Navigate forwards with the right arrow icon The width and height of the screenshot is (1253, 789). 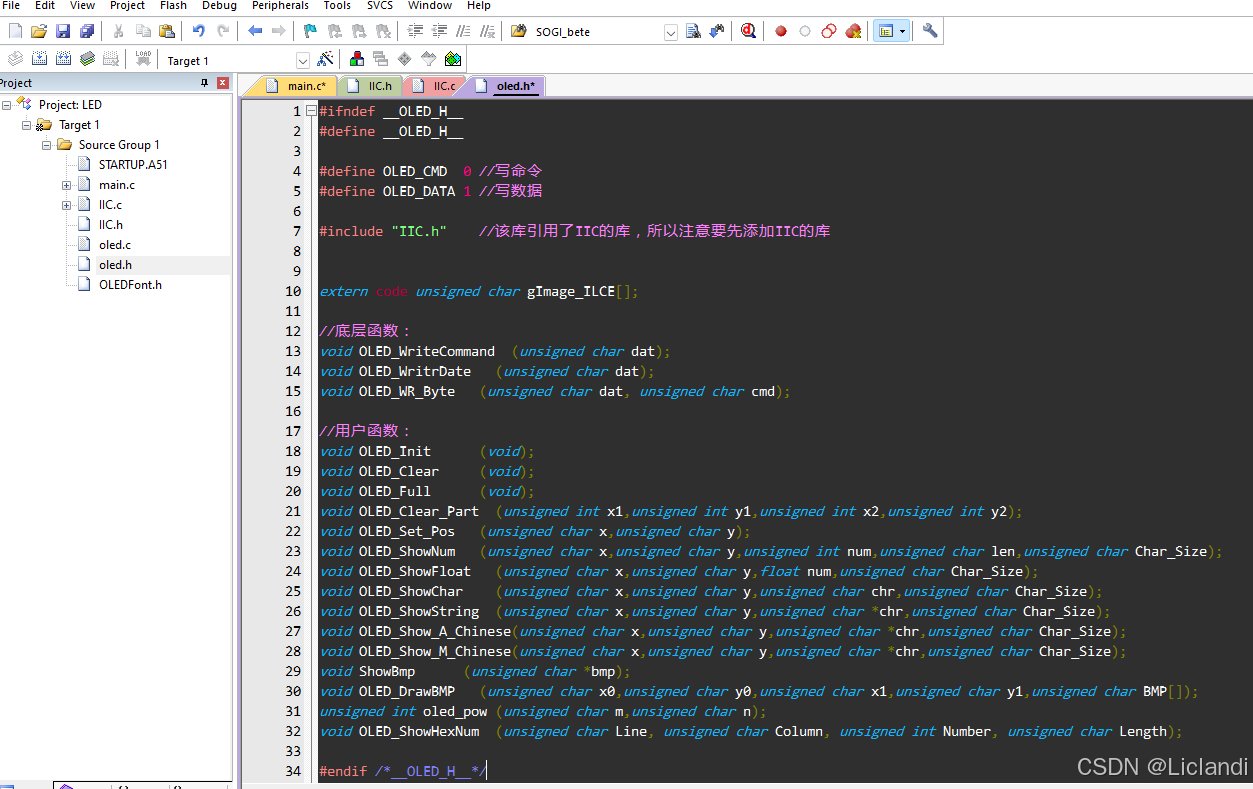(x=278, y=31)
